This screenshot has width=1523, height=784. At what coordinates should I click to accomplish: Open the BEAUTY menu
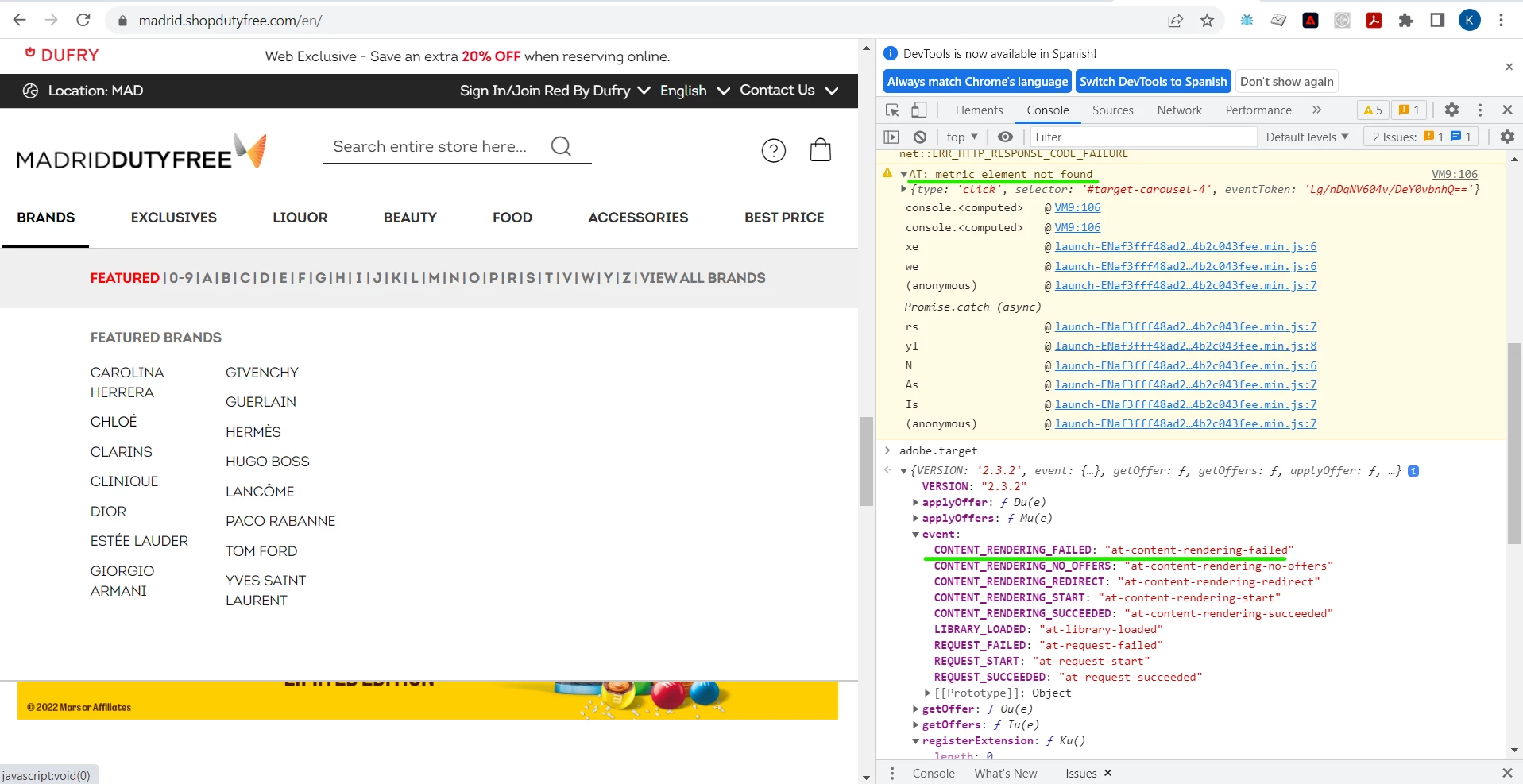[x=410, y=218]
